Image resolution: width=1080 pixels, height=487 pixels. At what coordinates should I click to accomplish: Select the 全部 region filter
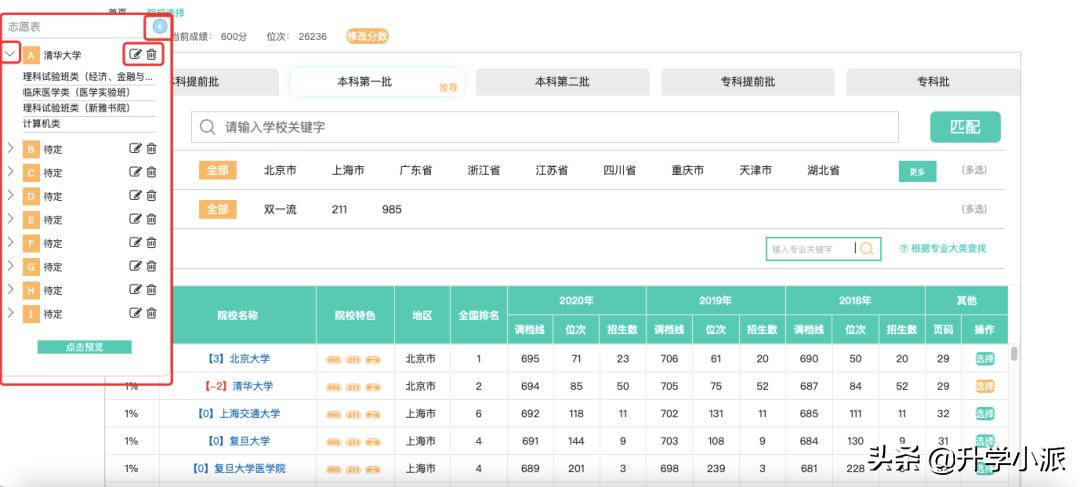tap(218, 170)
